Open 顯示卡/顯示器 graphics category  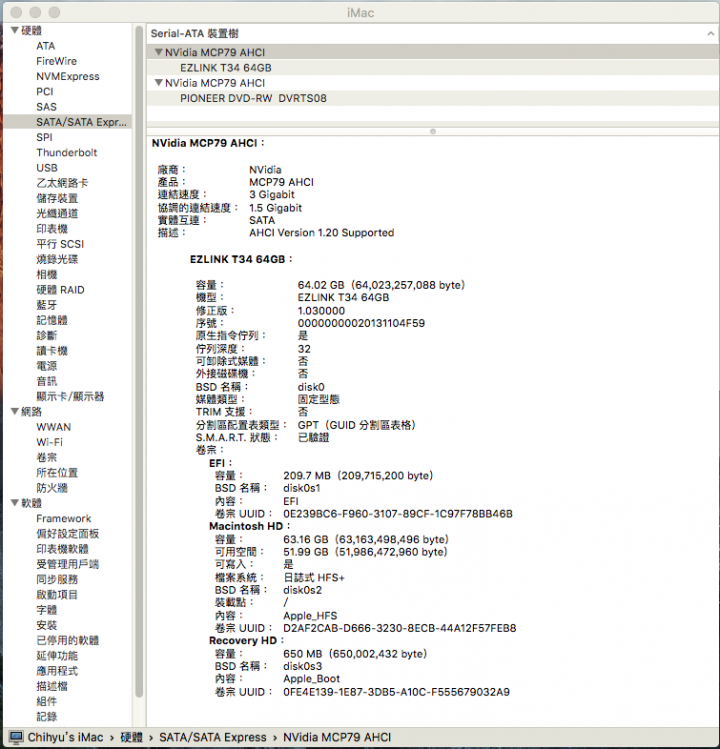[70, 396]
